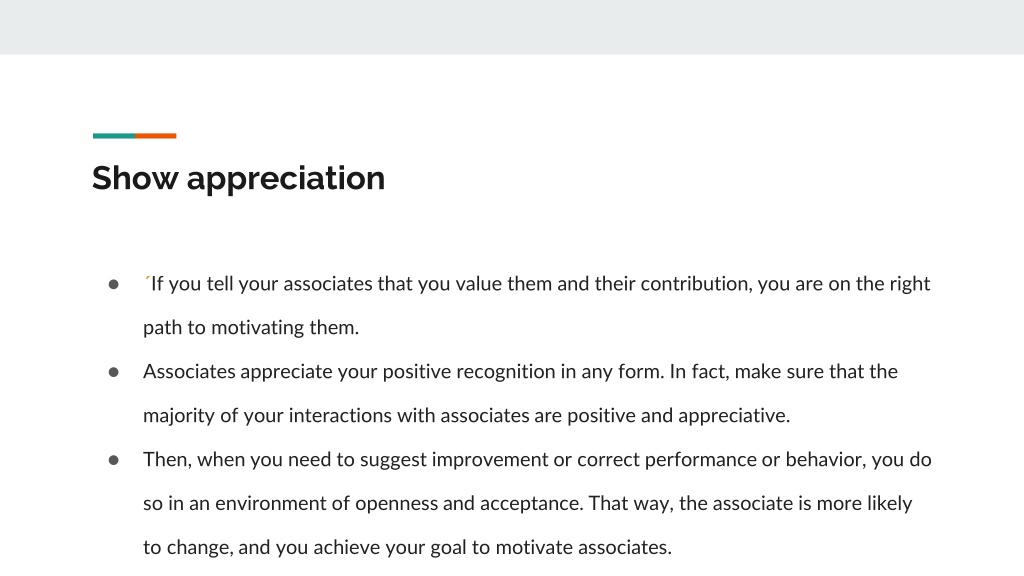
Task: Click the "Show appreciation" slide title
Action: [238, 178]
